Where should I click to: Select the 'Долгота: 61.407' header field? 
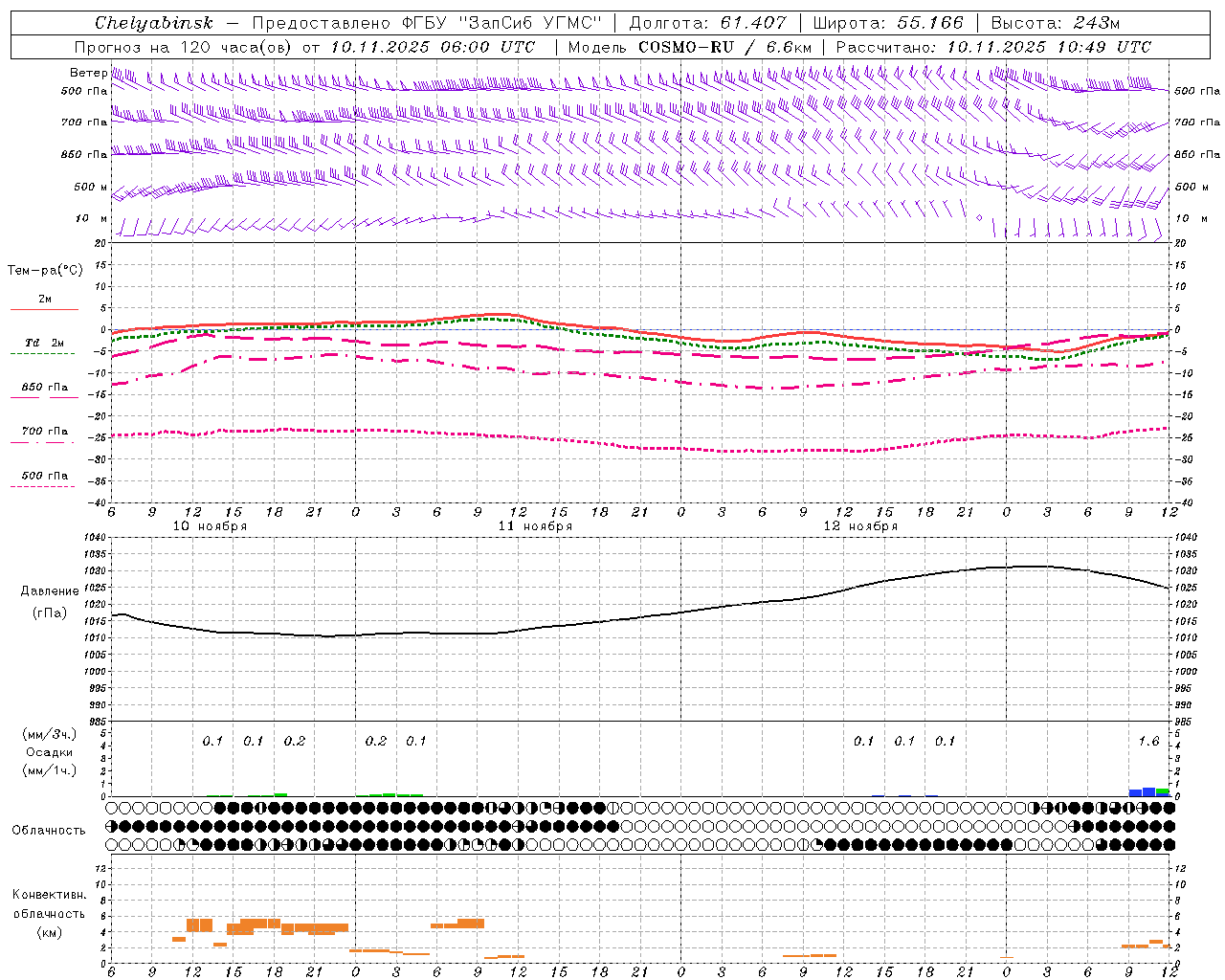click(707, 23)
